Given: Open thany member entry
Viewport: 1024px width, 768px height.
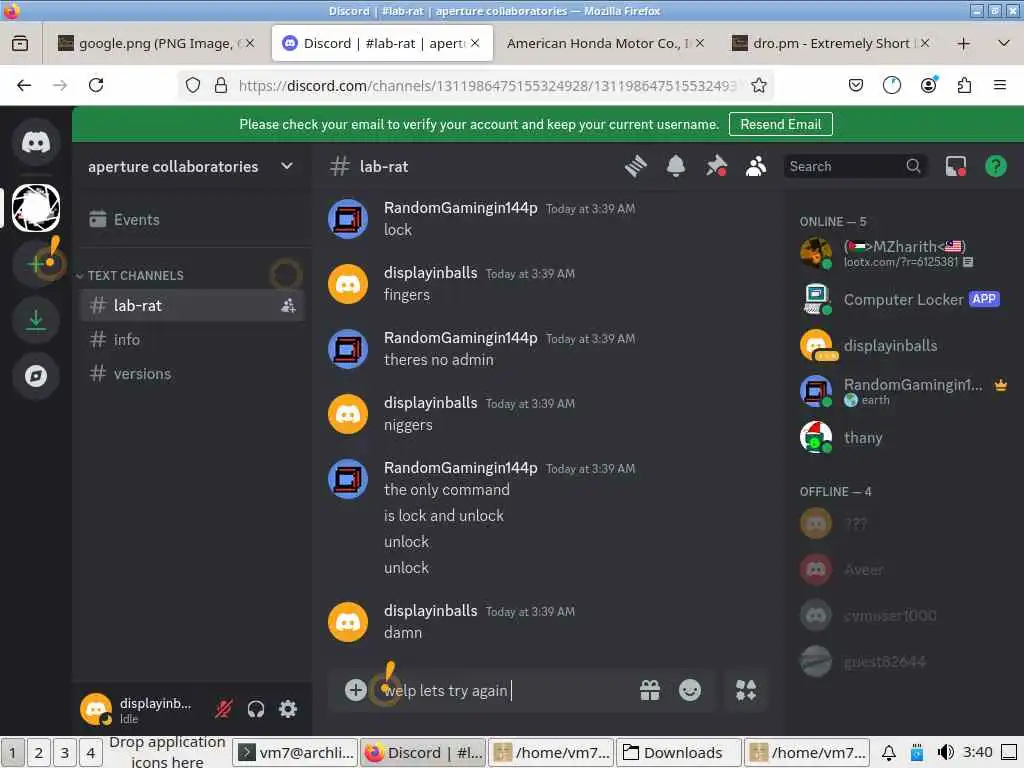Looking at the screenshot, I should pyautogui.click(x=904, y=438).
